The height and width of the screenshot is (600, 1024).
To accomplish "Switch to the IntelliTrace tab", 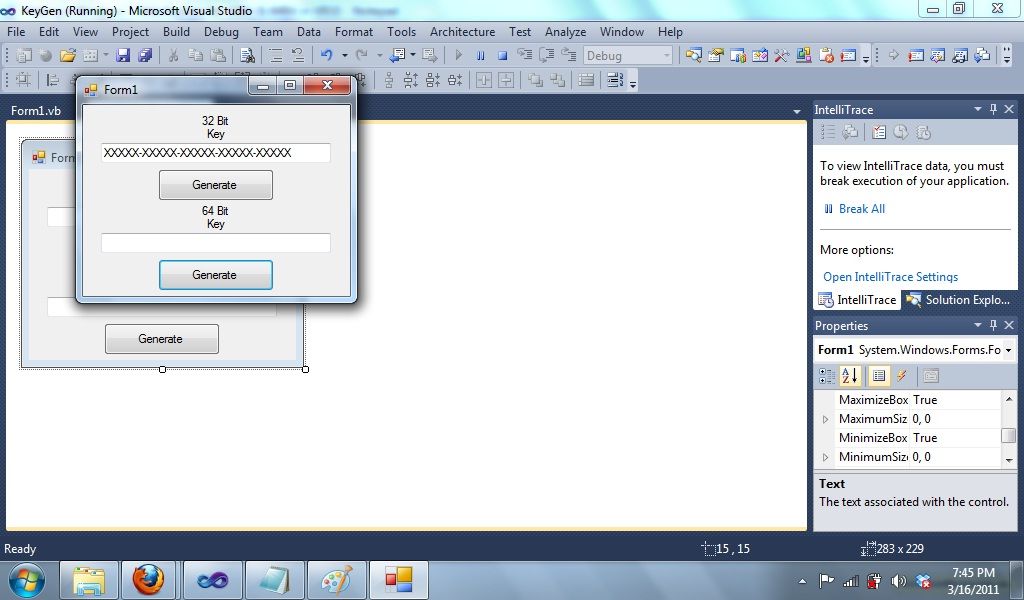I will pos(857,300).
